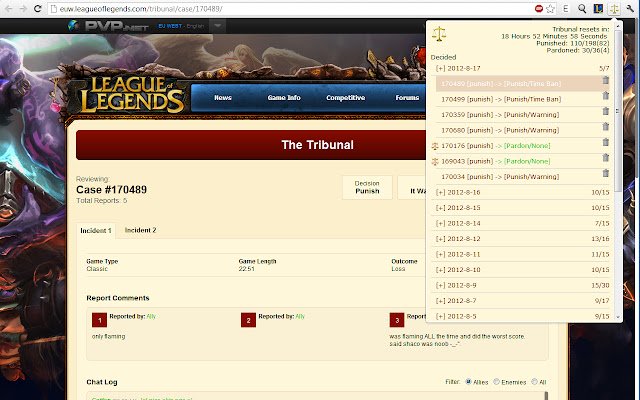
Task: Delete case 170499 with its trash icon
Action: point(606,96)
